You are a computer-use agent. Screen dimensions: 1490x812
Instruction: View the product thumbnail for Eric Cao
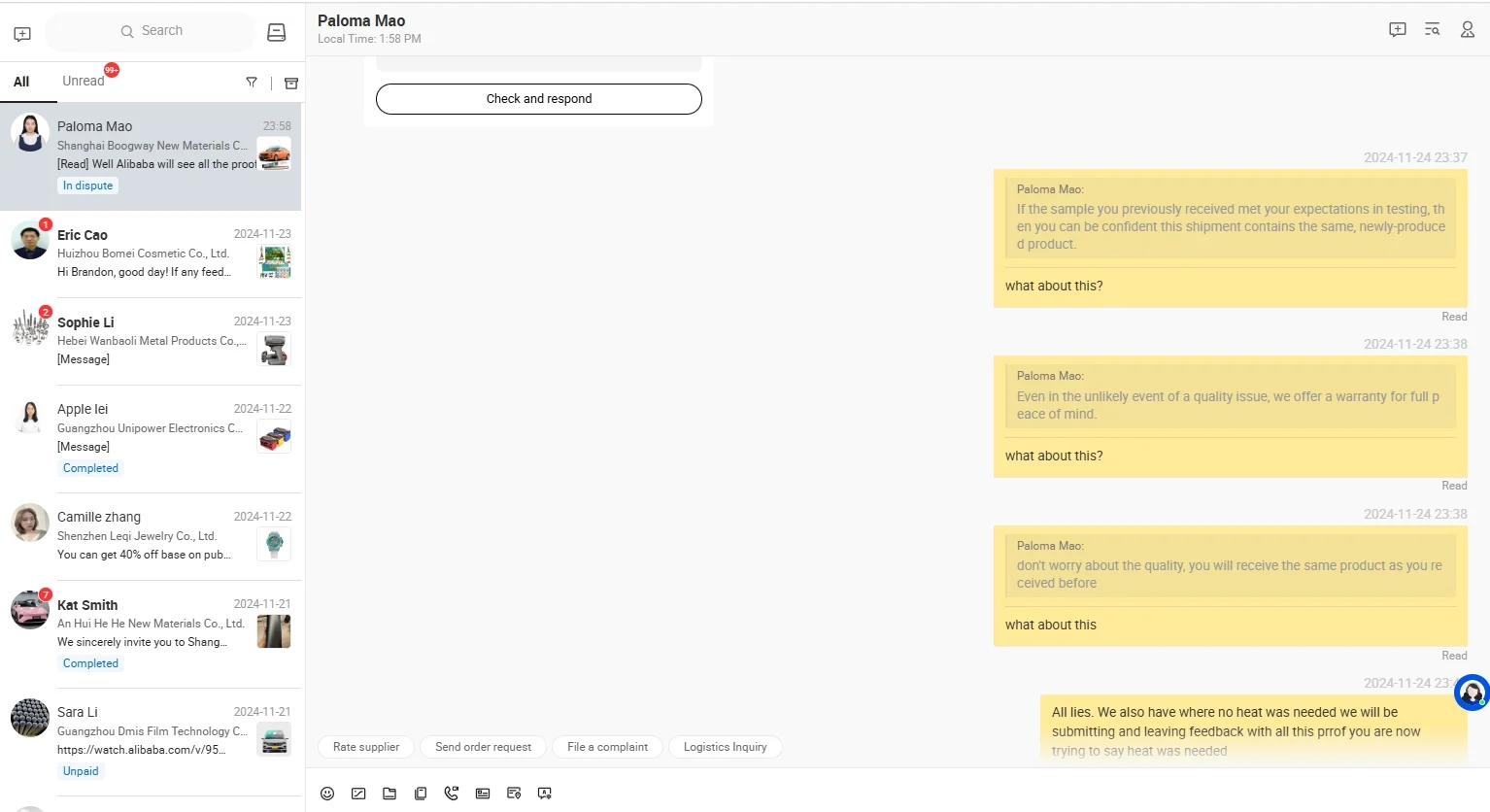(275, 261)
